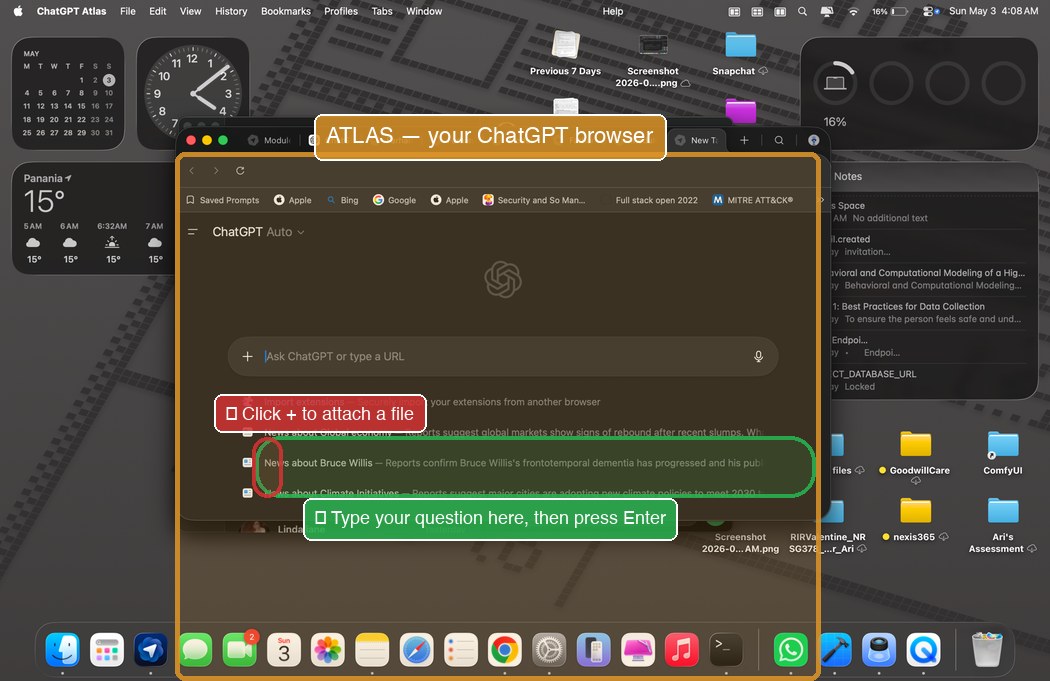This screenshot has width=1050, height=681.
Task: Focus the Ask ChatGPT or type a URL field
Action: [x=502, y=356]
